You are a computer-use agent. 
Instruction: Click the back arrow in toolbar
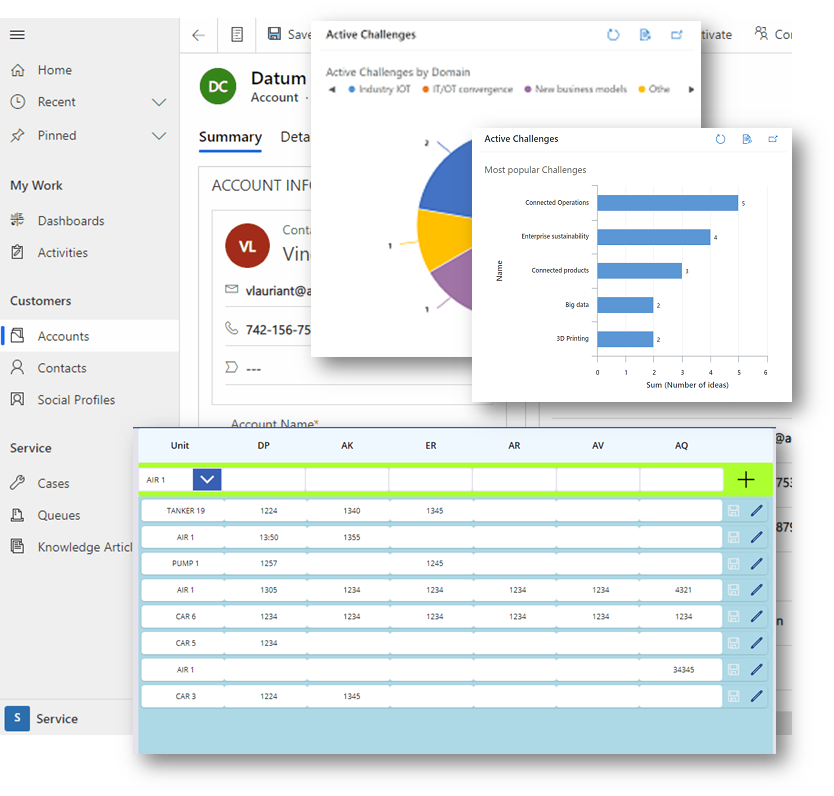(198, 35)
